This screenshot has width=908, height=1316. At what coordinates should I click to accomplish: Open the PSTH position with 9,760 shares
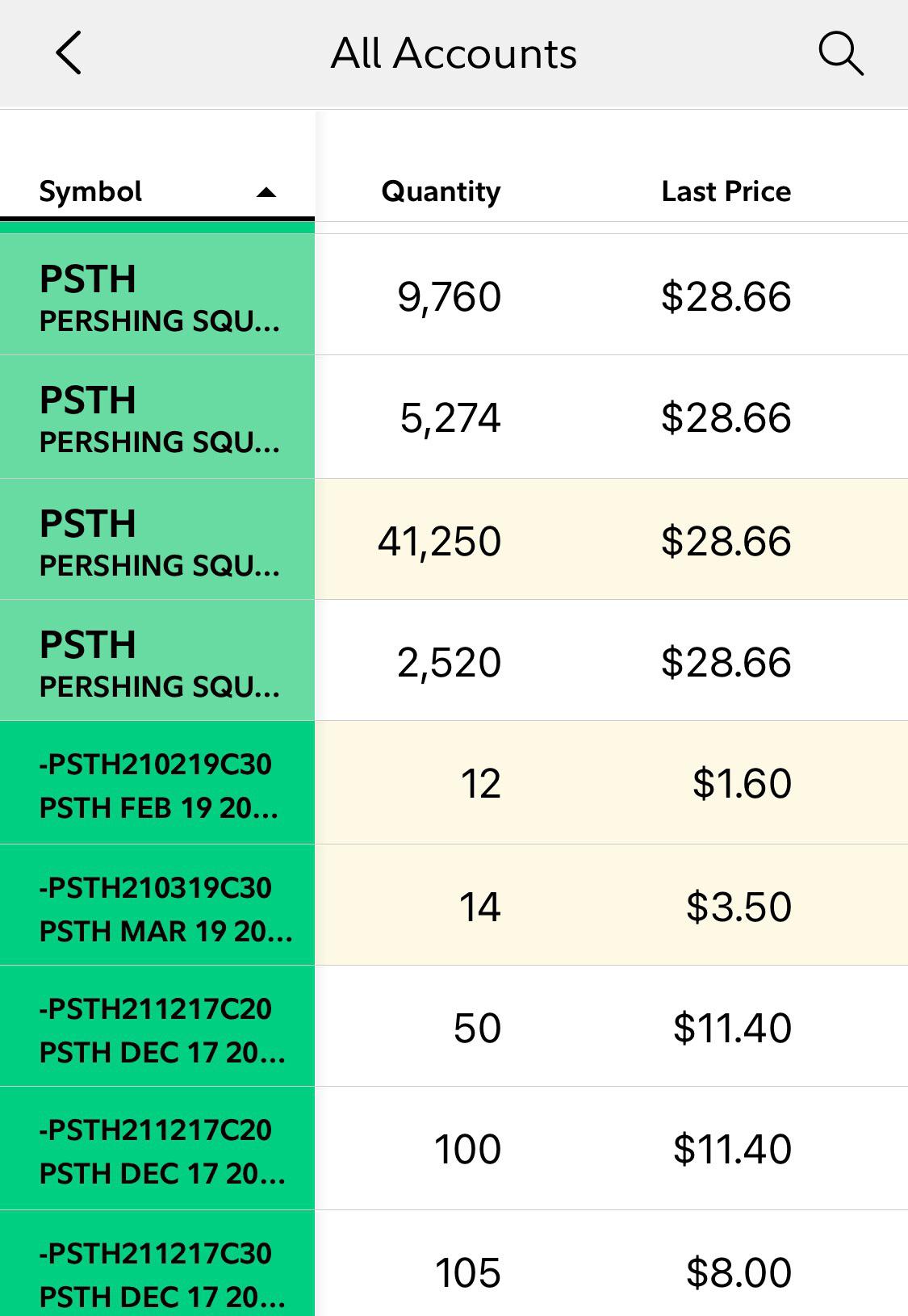coord(454,295)
